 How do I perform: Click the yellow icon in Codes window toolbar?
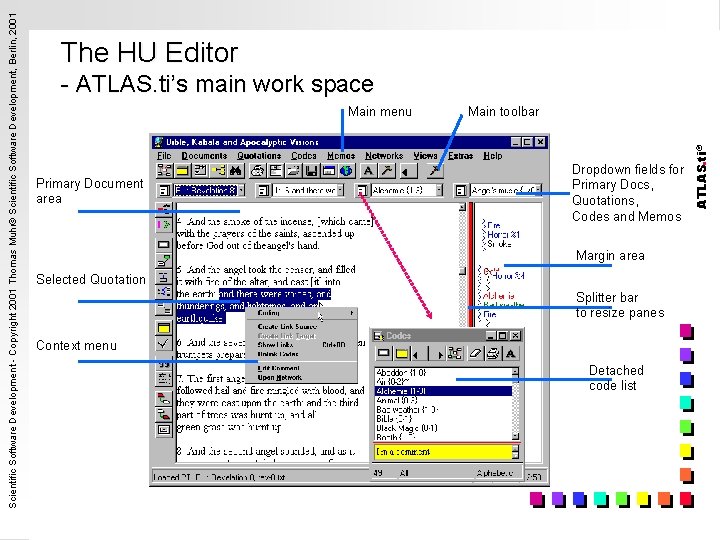point(401,353)
